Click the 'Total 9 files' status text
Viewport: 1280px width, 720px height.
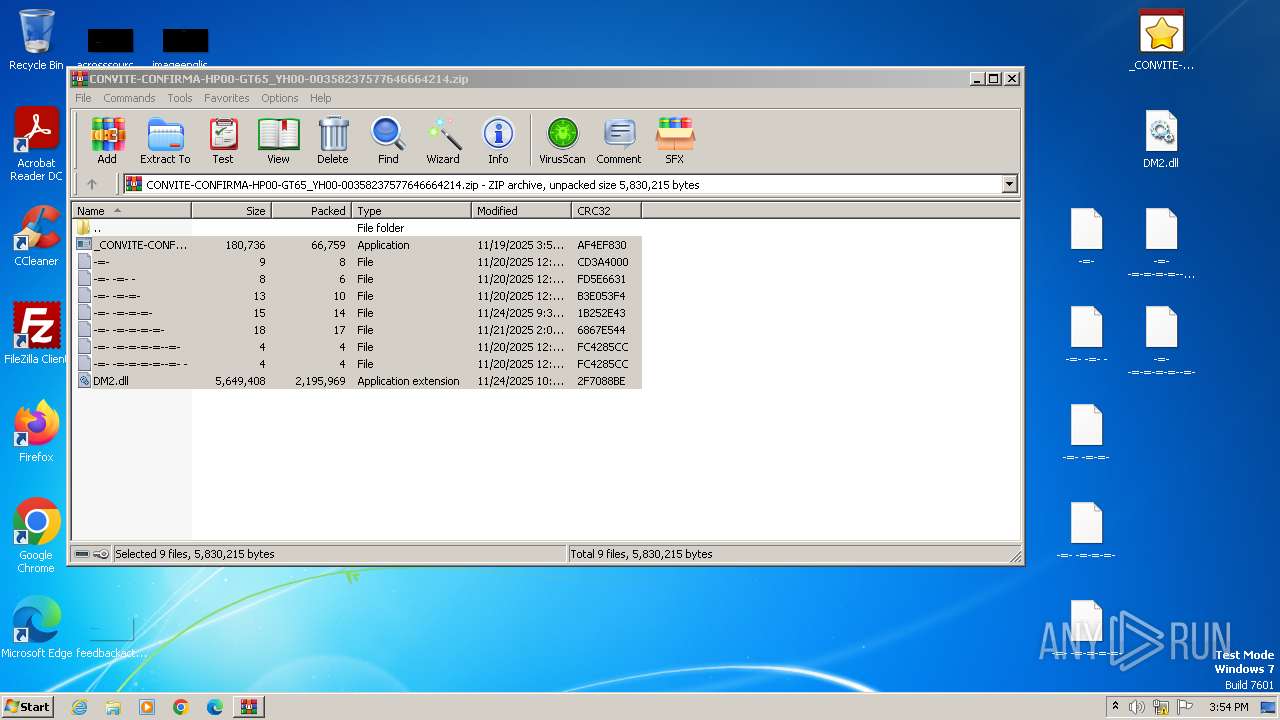(641, 554)
